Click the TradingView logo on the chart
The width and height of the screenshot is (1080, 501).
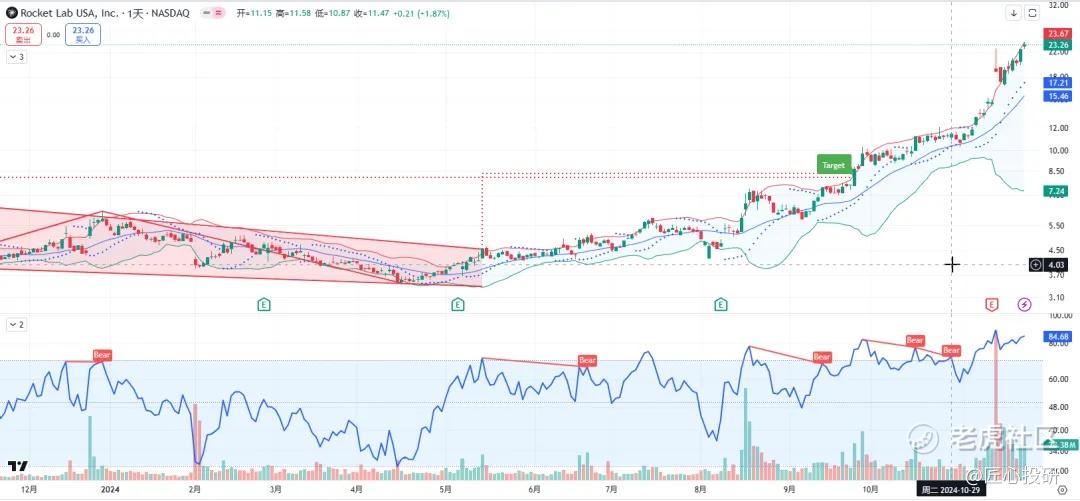coord(17,466)
